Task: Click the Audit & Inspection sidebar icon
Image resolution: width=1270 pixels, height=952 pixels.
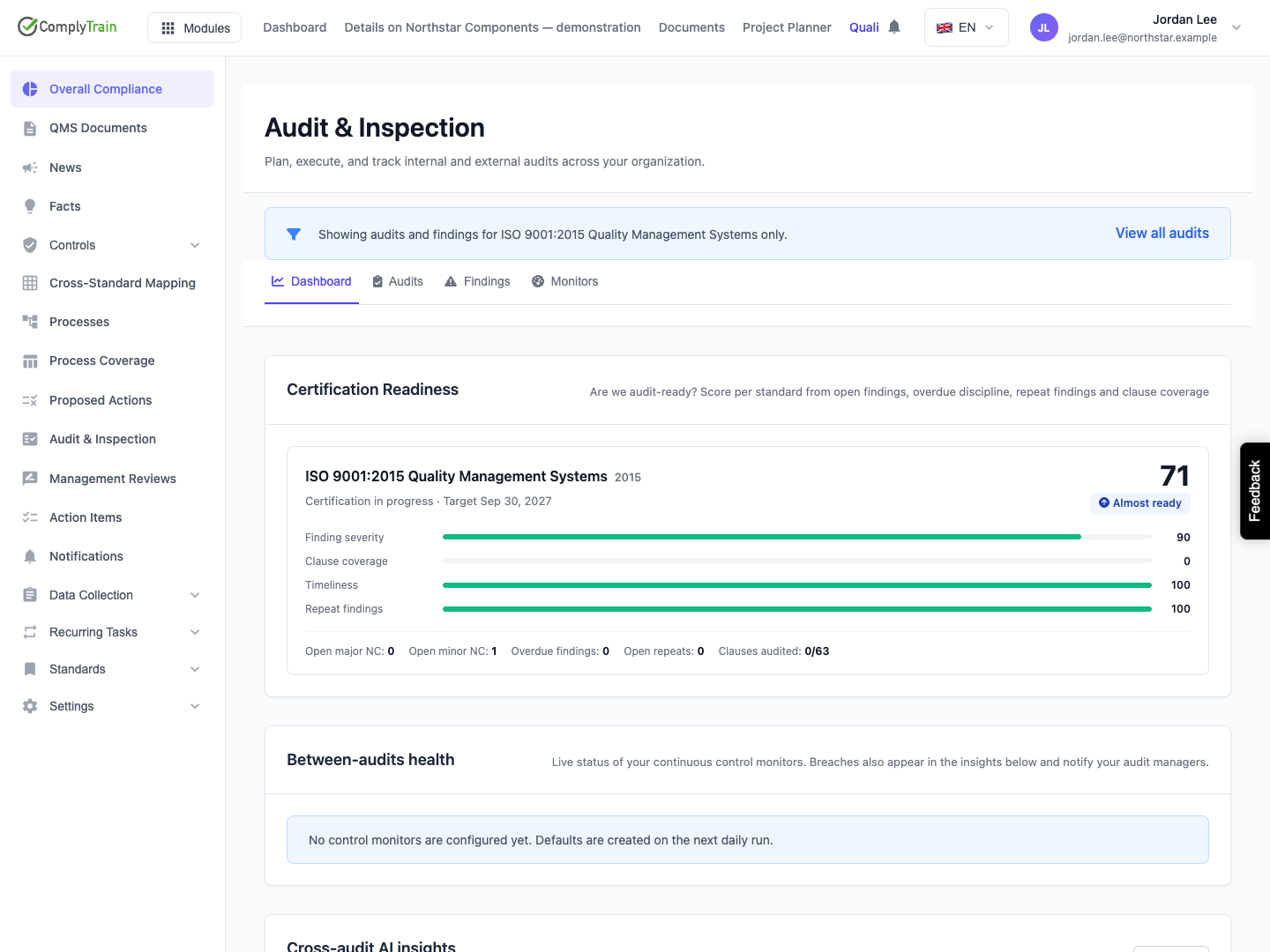Action: [30, 439]
